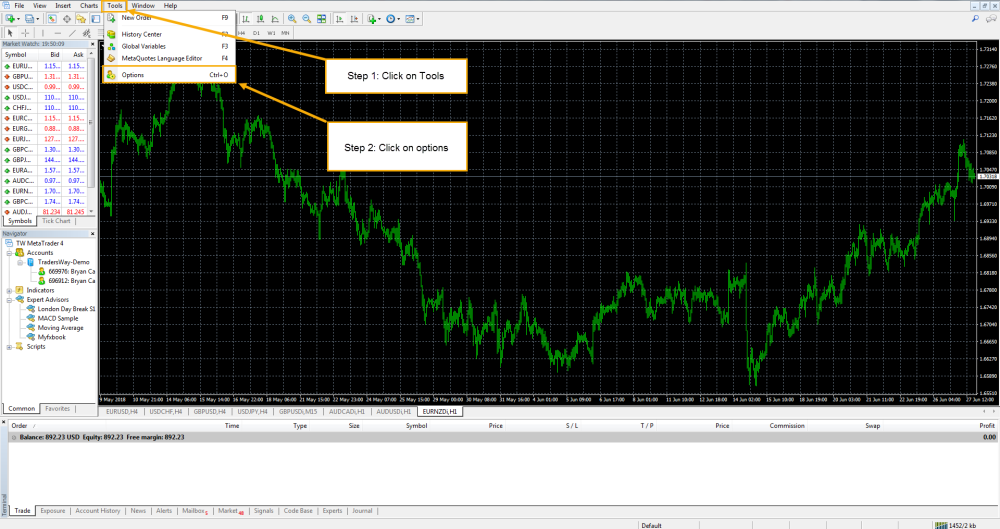Image resolution: width=1000 pixels, height=529 pixels.
Task: Click the templates toolbar icon
Action: pos(409,19)
